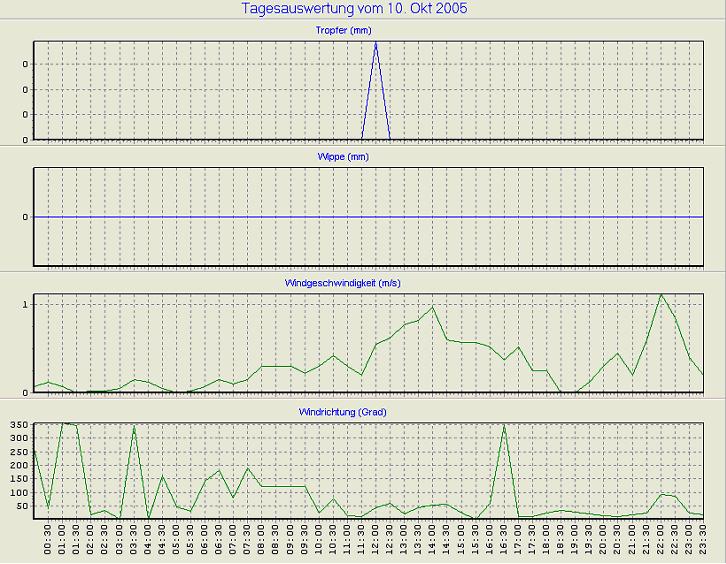Click the 1 label on the Windgeschwindigkeit axis
The image size is (726, 564).
pyautogui.click(x=26, y=304)
